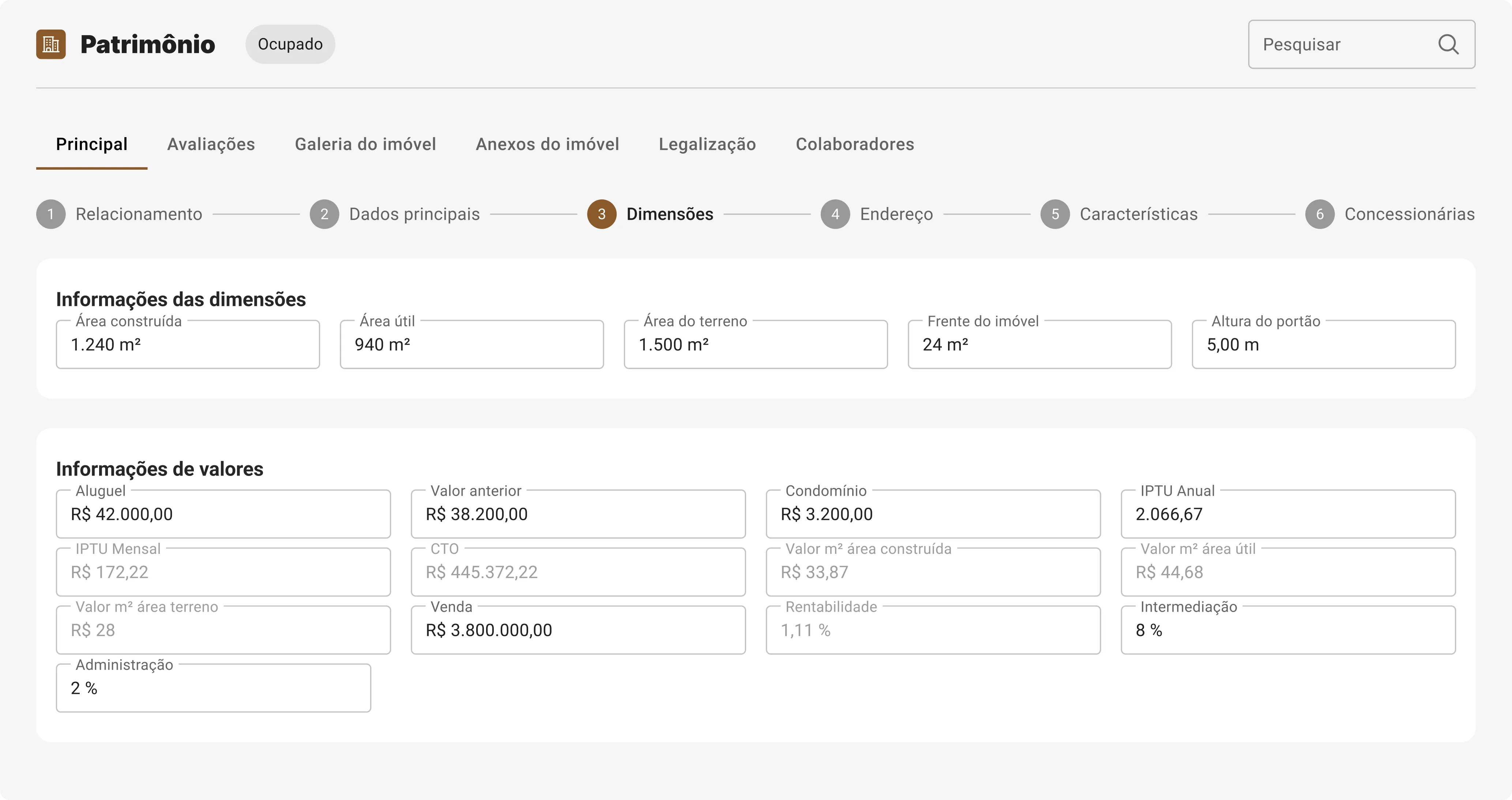Edit the Valor anterior field

coord(579,514)
